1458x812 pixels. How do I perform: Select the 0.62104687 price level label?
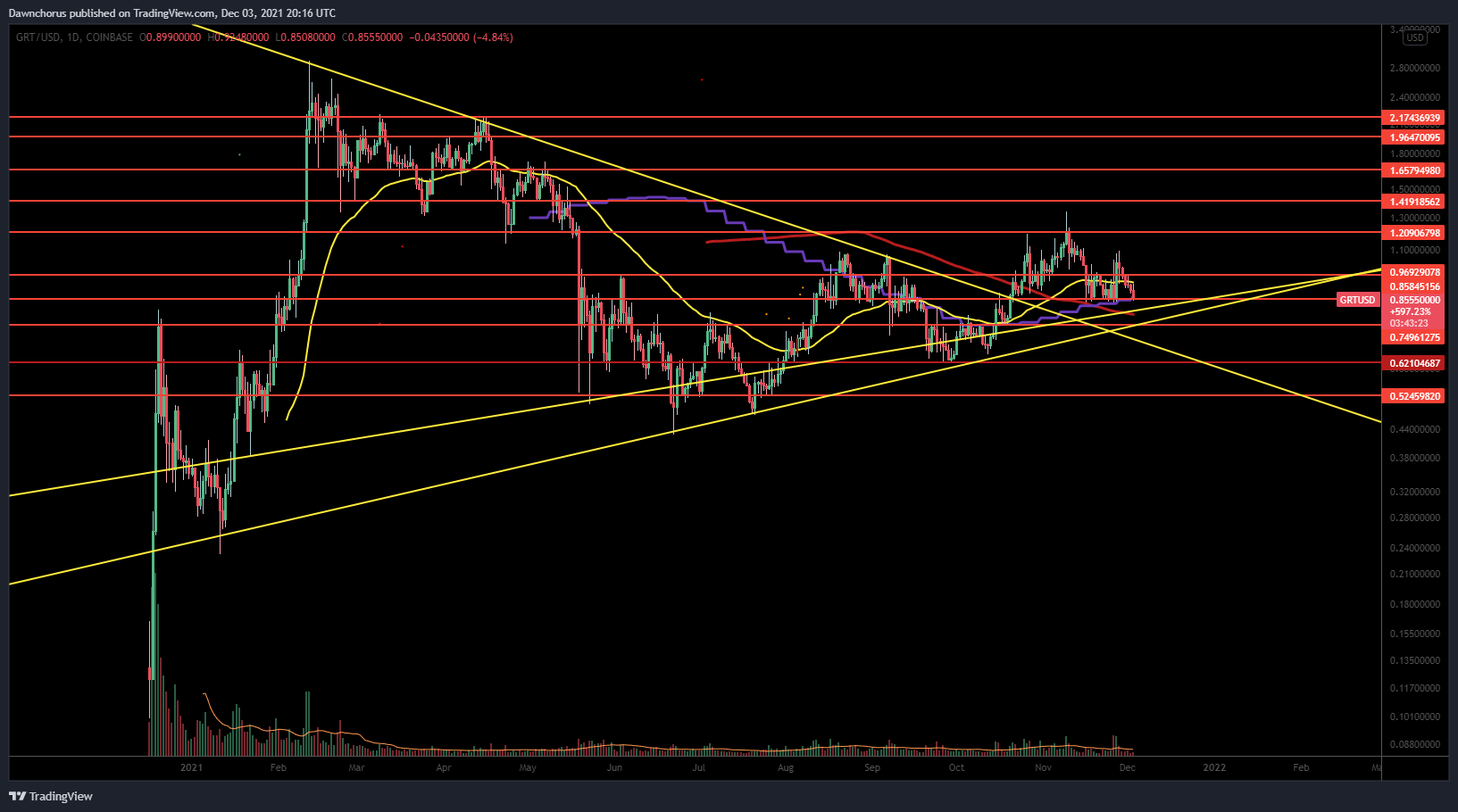tap(1413, 363)
